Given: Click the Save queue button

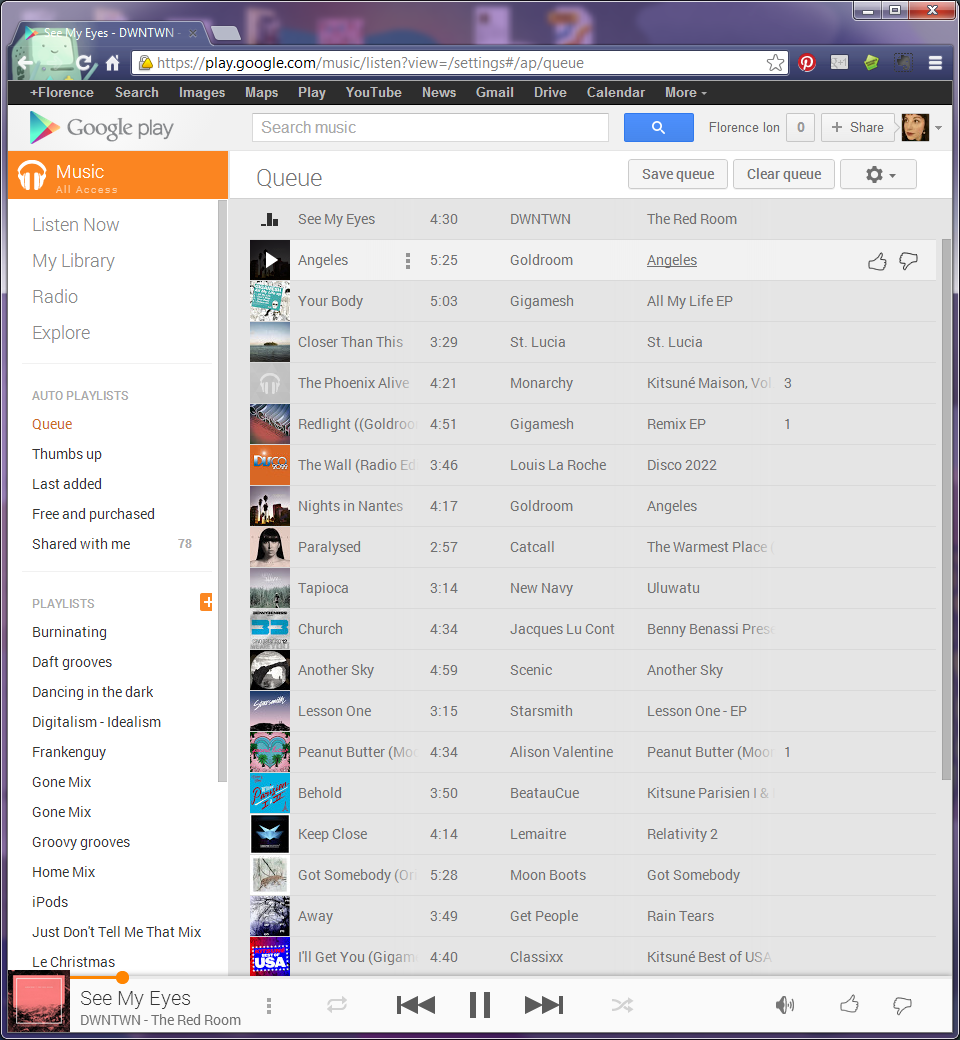Looking at the screenshot, I should pos(677,174).
